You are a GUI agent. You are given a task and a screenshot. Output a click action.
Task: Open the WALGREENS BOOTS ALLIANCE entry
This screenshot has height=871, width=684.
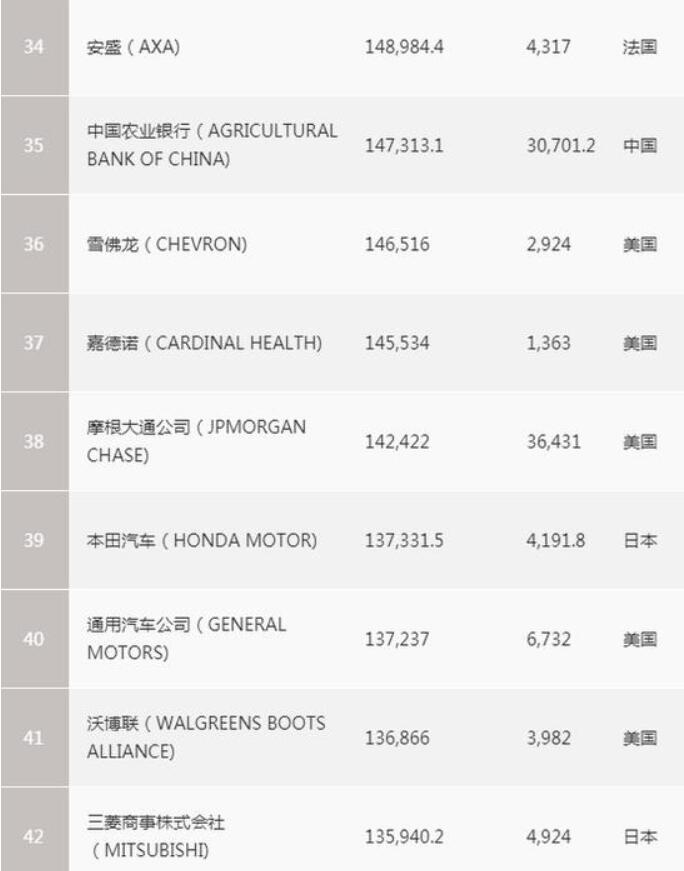click(206, 737)
